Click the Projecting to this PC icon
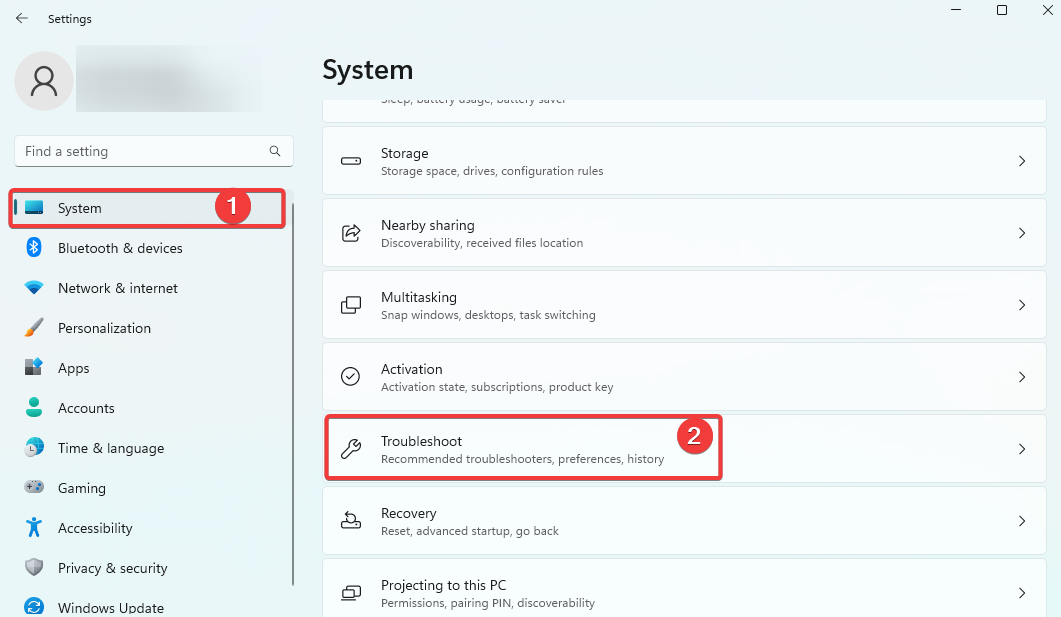1061x617 pixels. coord(351,593)
